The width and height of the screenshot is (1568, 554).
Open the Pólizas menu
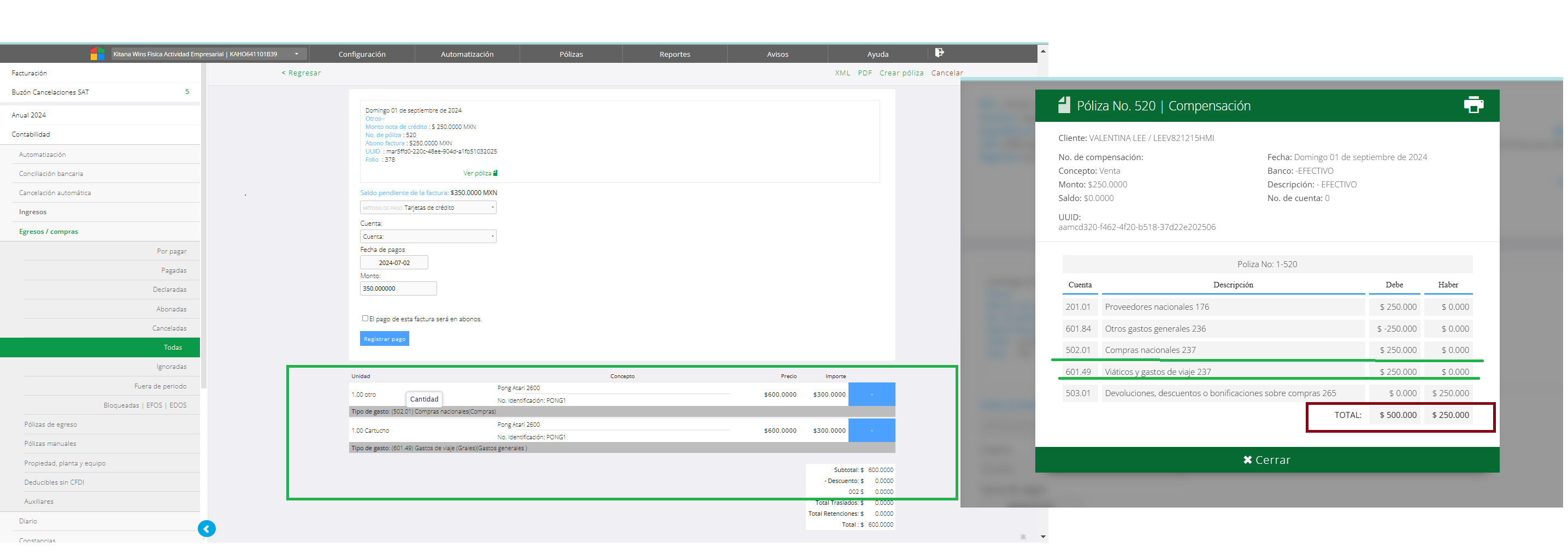(x=570, y=54)
